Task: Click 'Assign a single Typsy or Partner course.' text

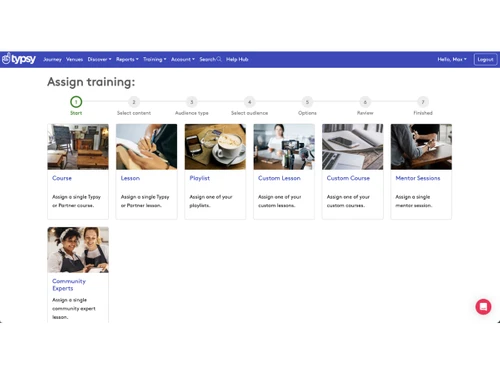Action: (x=76, y=201)
